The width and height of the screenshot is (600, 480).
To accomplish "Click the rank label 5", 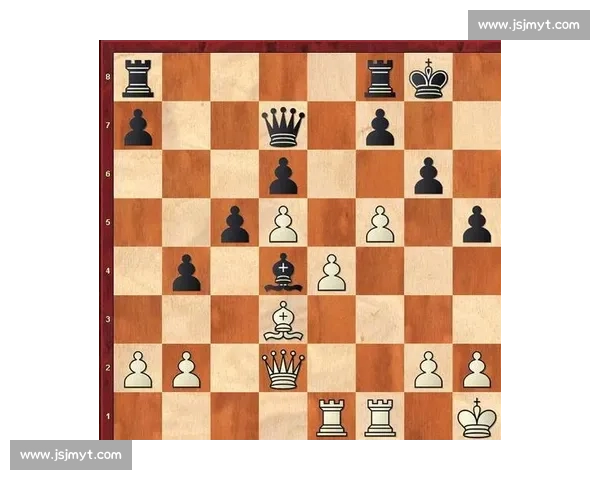I will click(x=108, y=222).
